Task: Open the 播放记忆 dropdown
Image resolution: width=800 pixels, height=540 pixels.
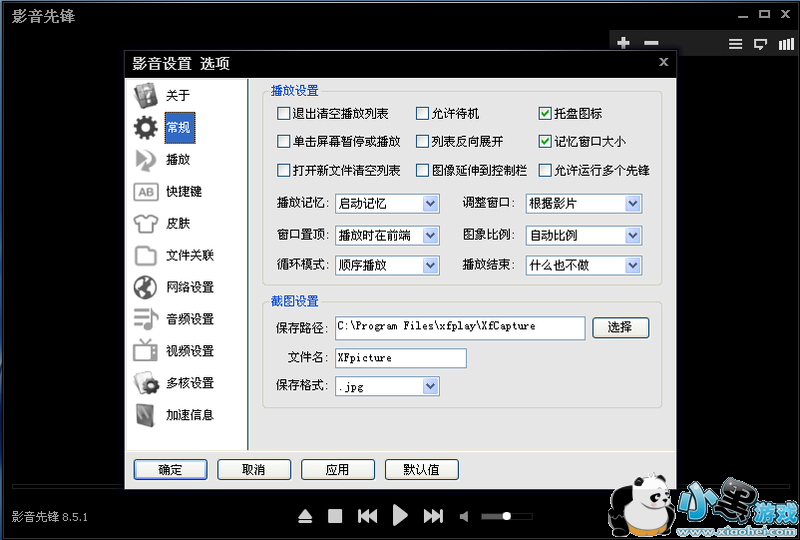Action: [387, 204]
